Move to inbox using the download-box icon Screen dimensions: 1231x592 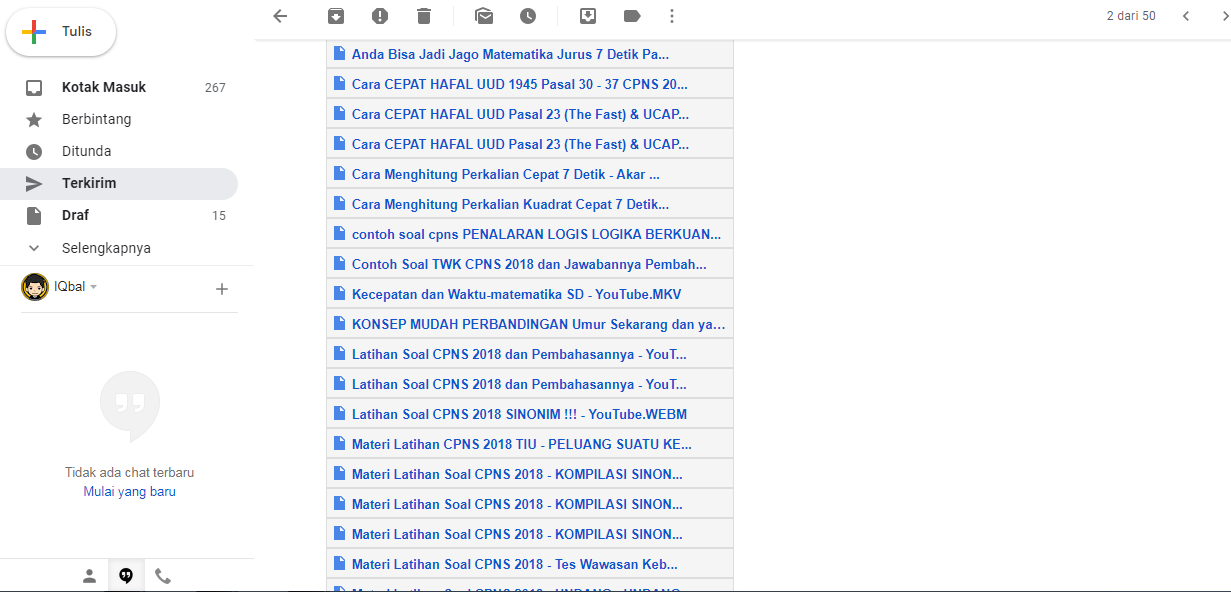click(x=588, y=16)
